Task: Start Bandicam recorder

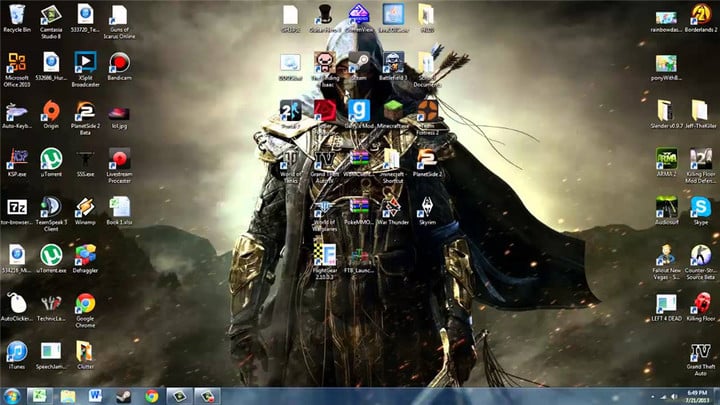Action: click(x=119, y=66)
